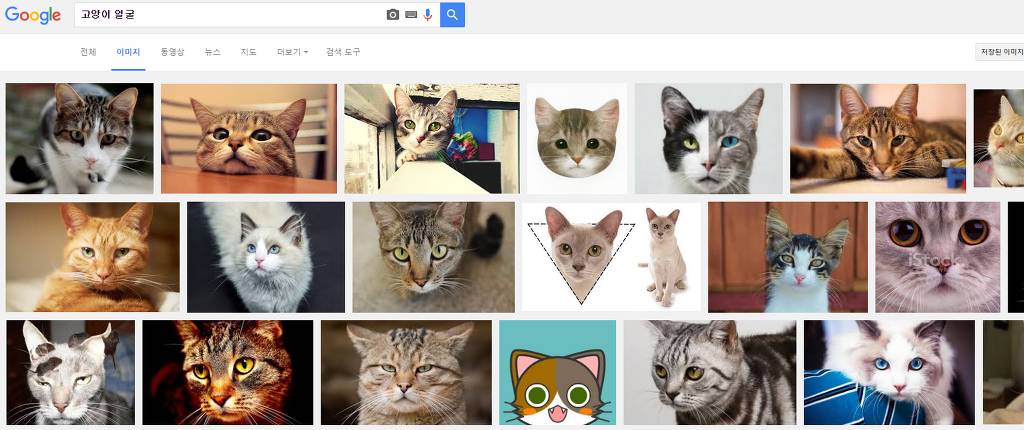Go to the 뉴스 tab
Image resolution: width=1024 pixels, height=430 pixels.
[212, 51]
